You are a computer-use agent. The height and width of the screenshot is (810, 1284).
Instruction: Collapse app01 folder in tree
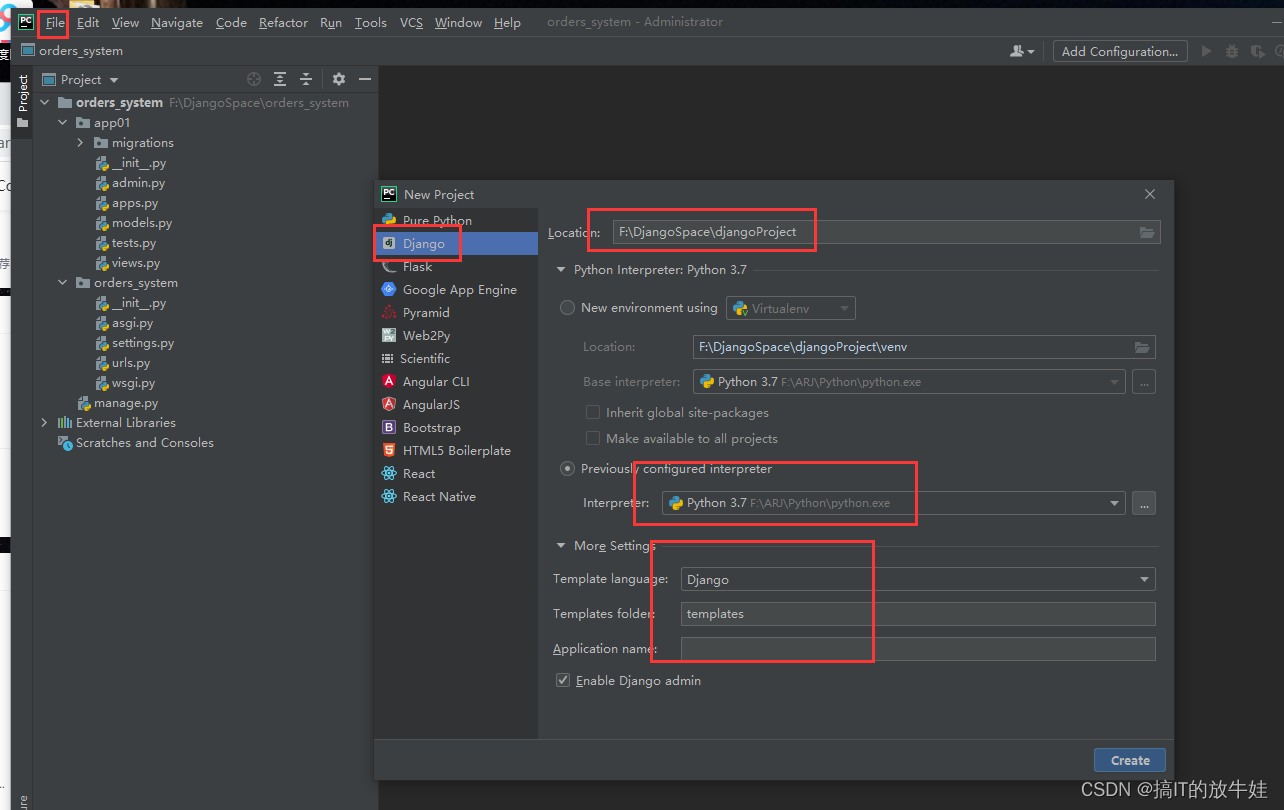coord(63,123)
